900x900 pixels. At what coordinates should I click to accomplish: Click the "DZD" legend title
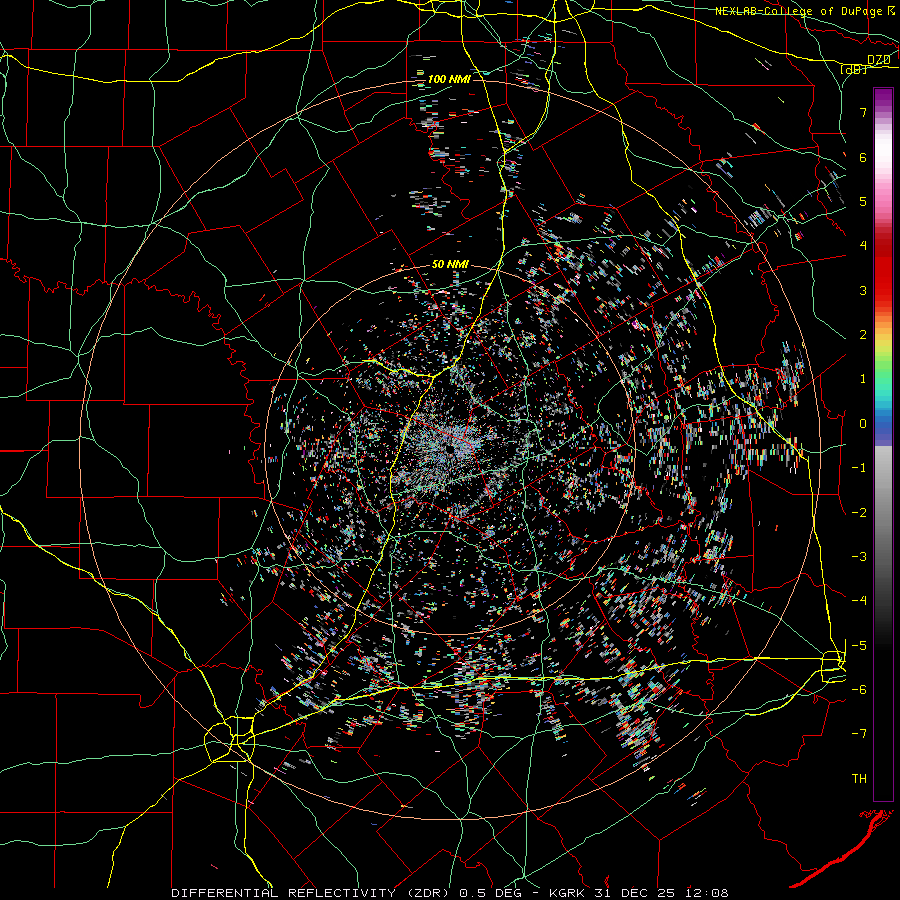click(878, 60)
